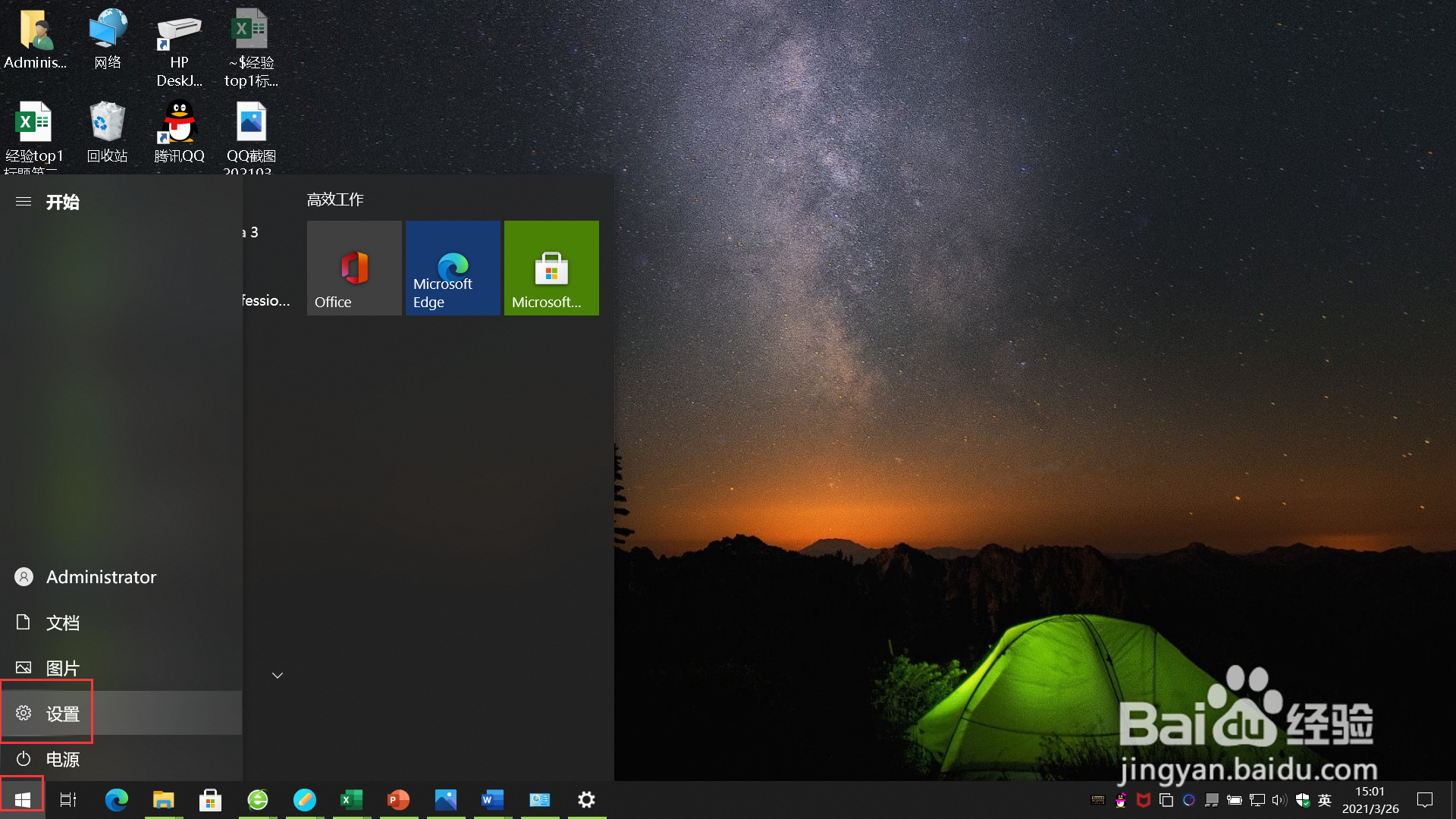This screenshot has width=1456, height=819.
Task: Switch to Excel on the taskbar
Action: (352, 799)
